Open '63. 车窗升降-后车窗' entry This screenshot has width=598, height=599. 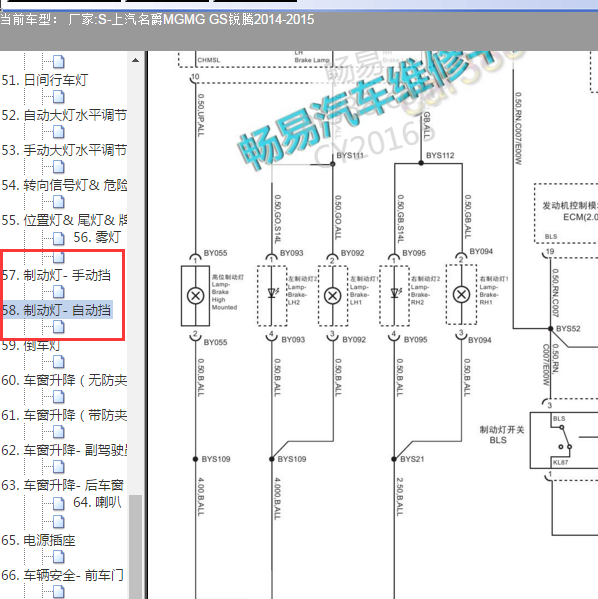pyautogui.click(x=63, y=485)
